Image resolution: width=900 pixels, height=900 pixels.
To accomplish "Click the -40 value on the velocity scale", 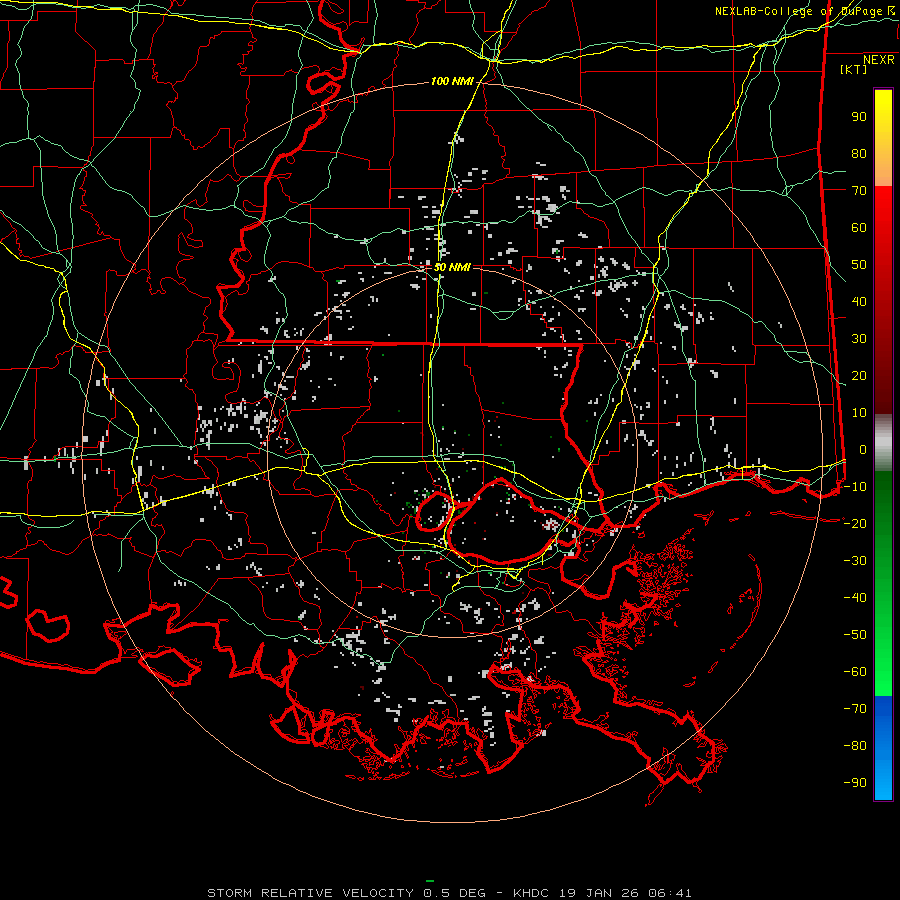I will [x=855, y=598].
